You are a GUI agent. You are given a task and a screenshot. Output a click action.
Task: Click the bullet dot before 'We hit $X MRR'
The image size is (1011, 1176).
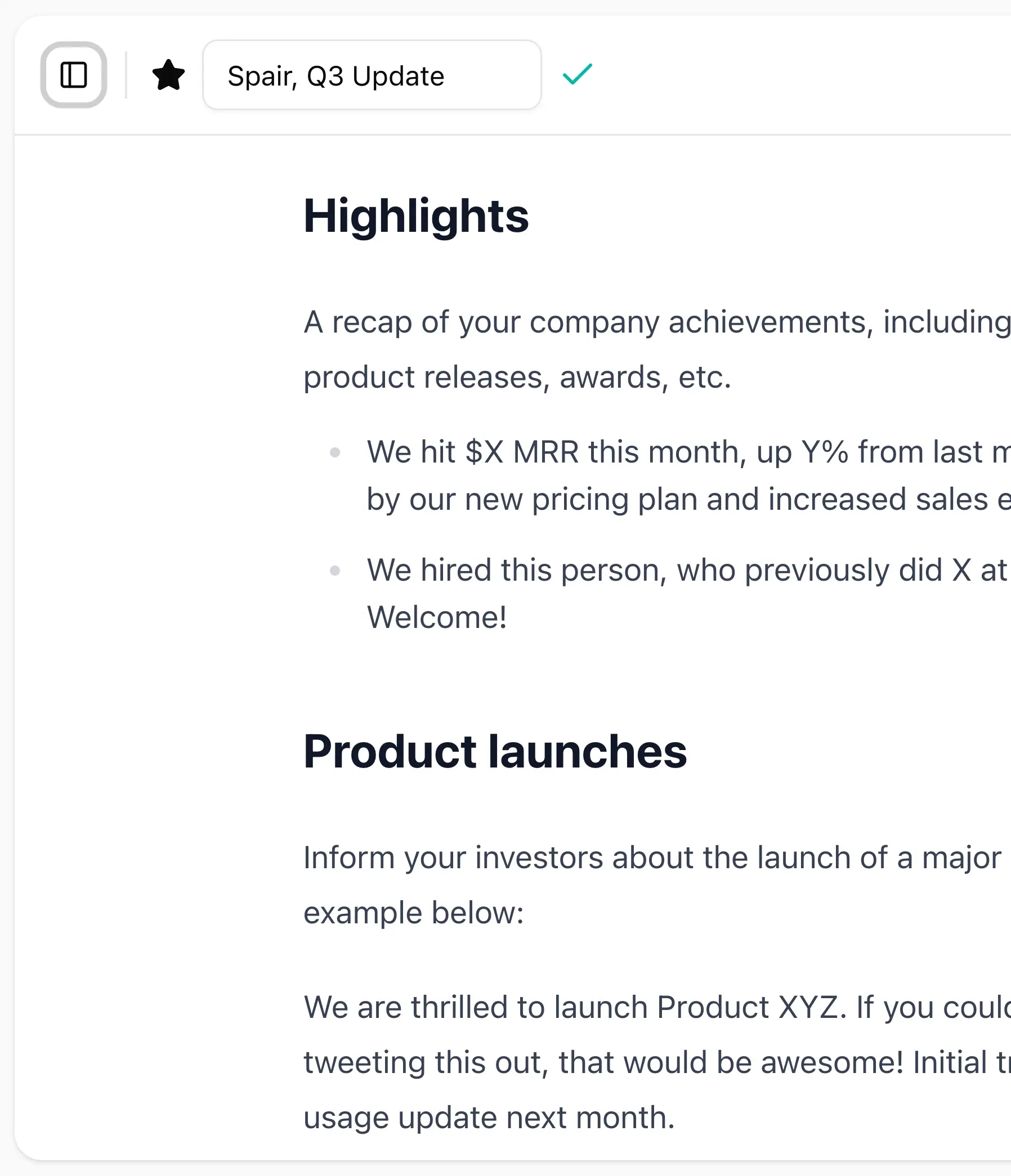(335, 453)
